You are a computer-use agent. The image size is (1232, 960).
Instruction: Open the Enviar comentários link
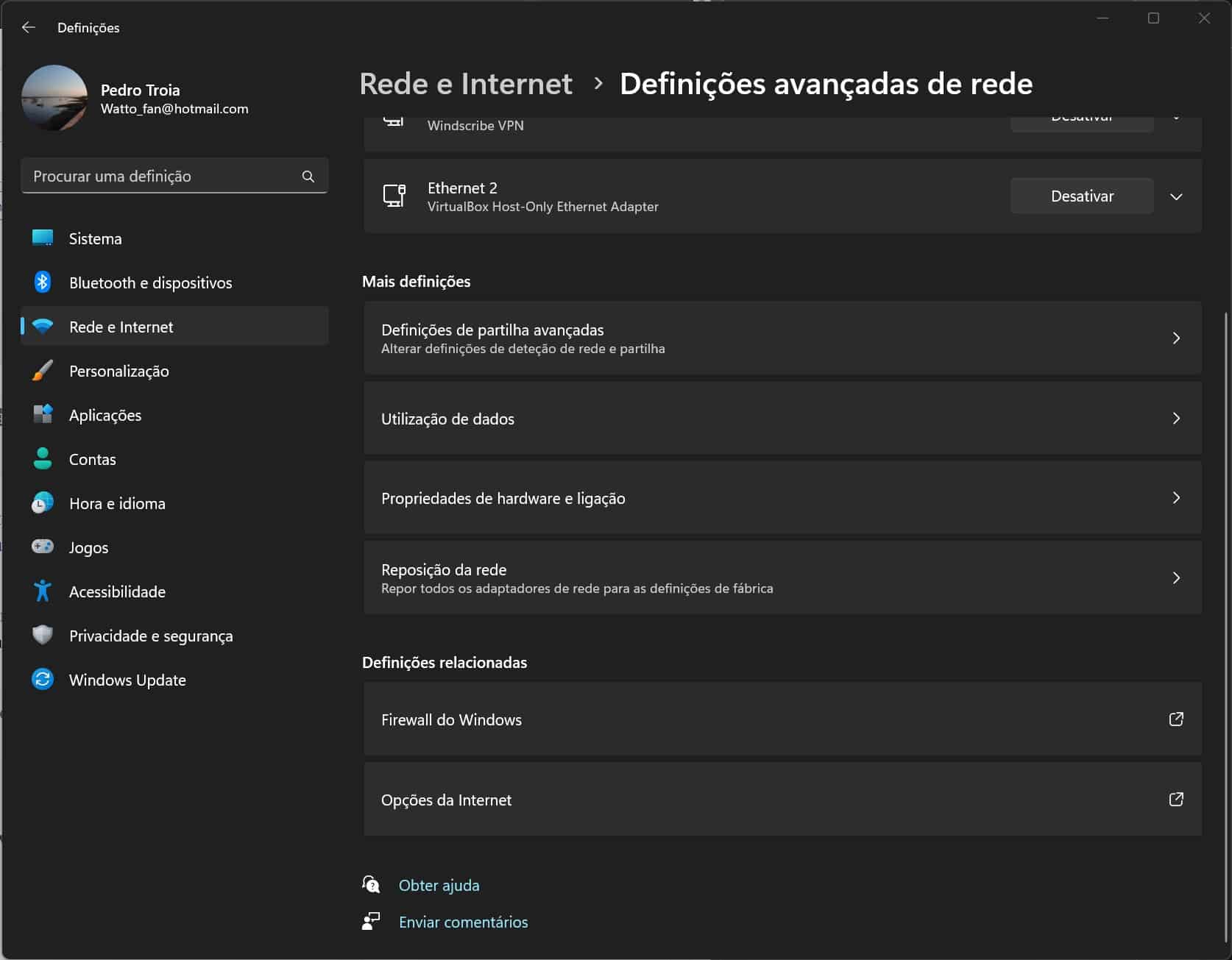pos(463,922)
